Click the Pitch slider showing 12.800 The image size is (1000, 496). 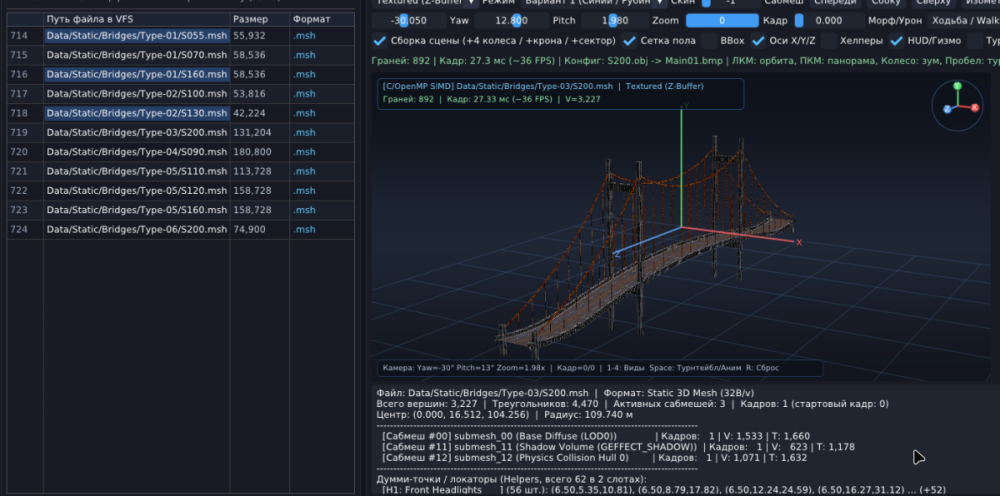click(511, 20)
